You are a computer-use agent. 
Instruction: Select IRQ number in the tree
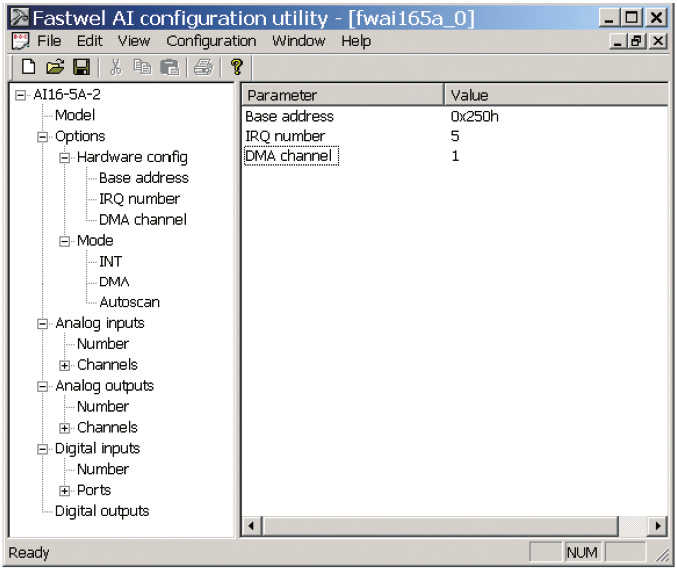(x=139, y=199)
